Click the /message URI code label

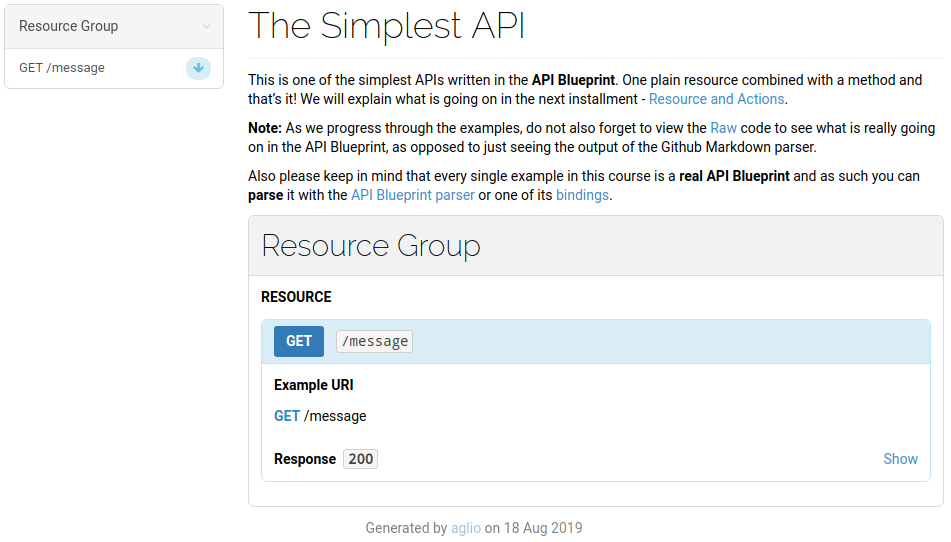[x=375, y=341]
